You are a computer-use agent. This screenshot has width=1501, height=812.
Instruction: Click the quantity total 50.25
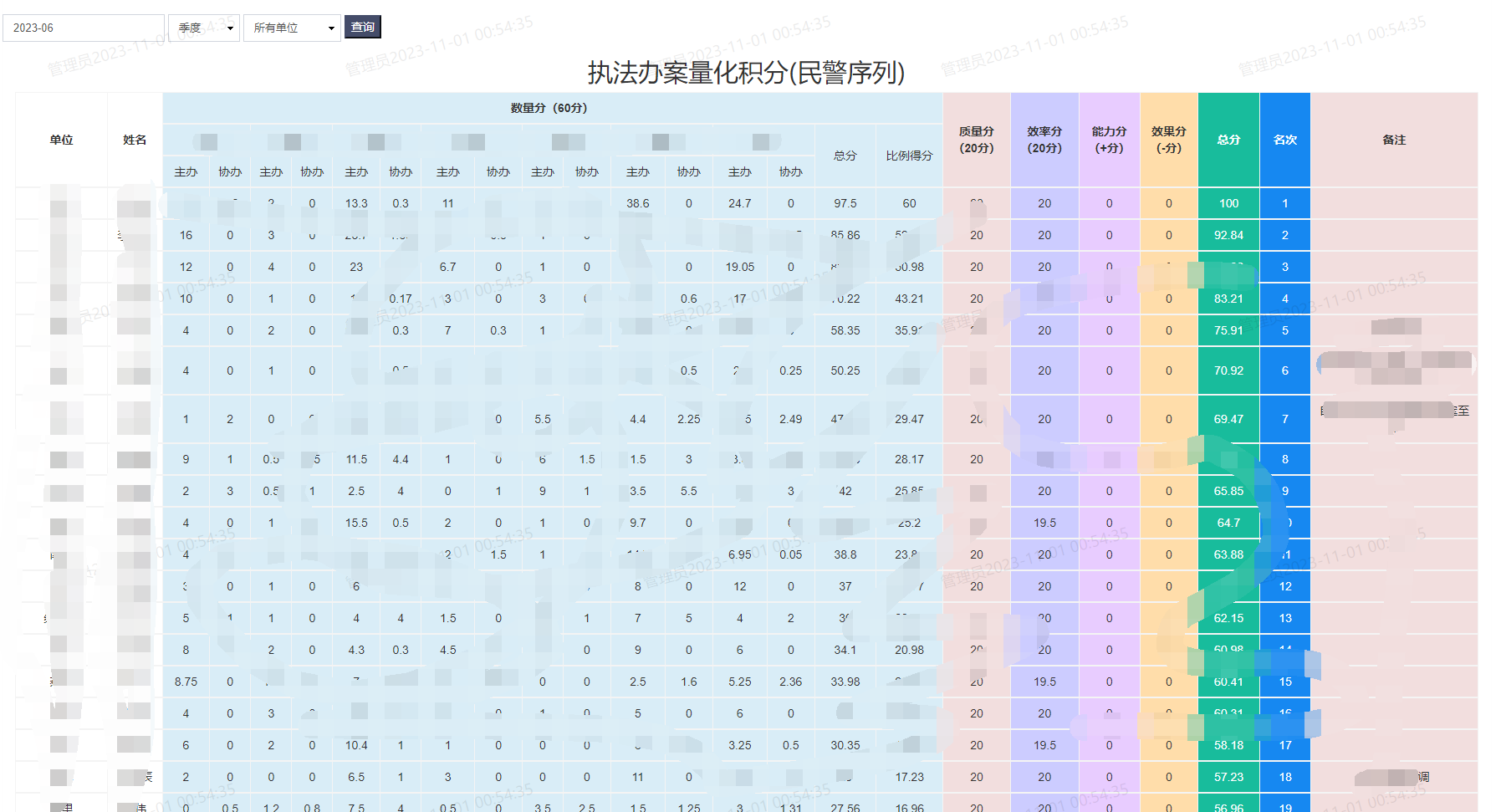[x=845, y=370]
